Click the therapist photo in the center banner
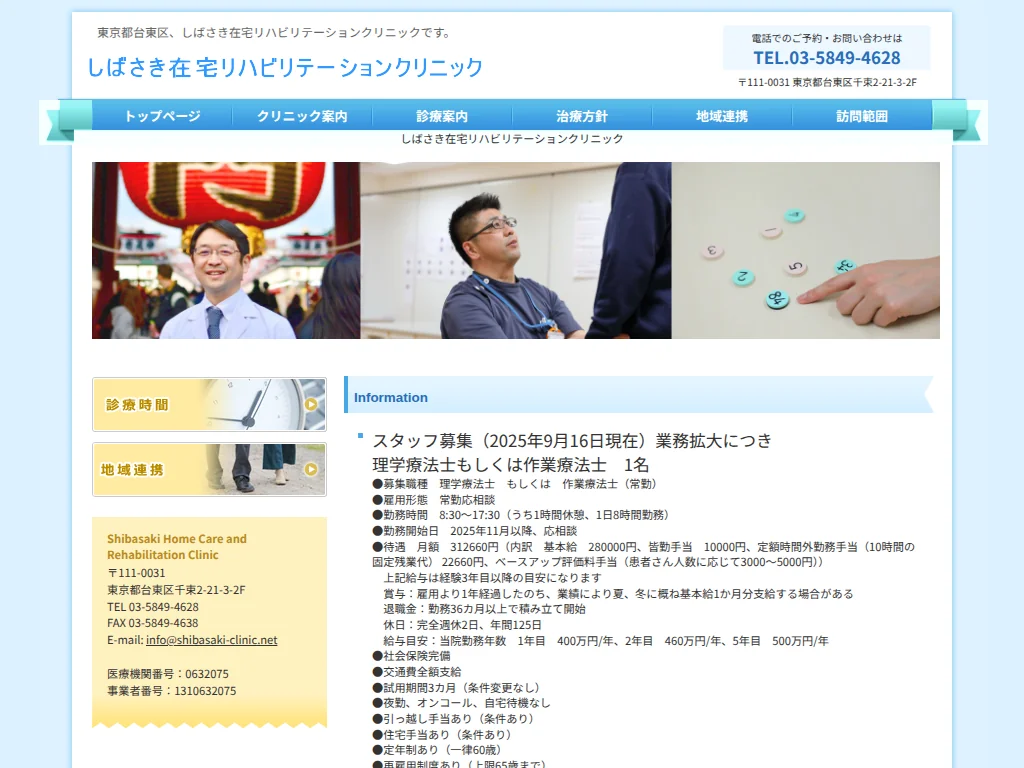This screenshot has width=1024, height=768. click(x=516, y=250)
